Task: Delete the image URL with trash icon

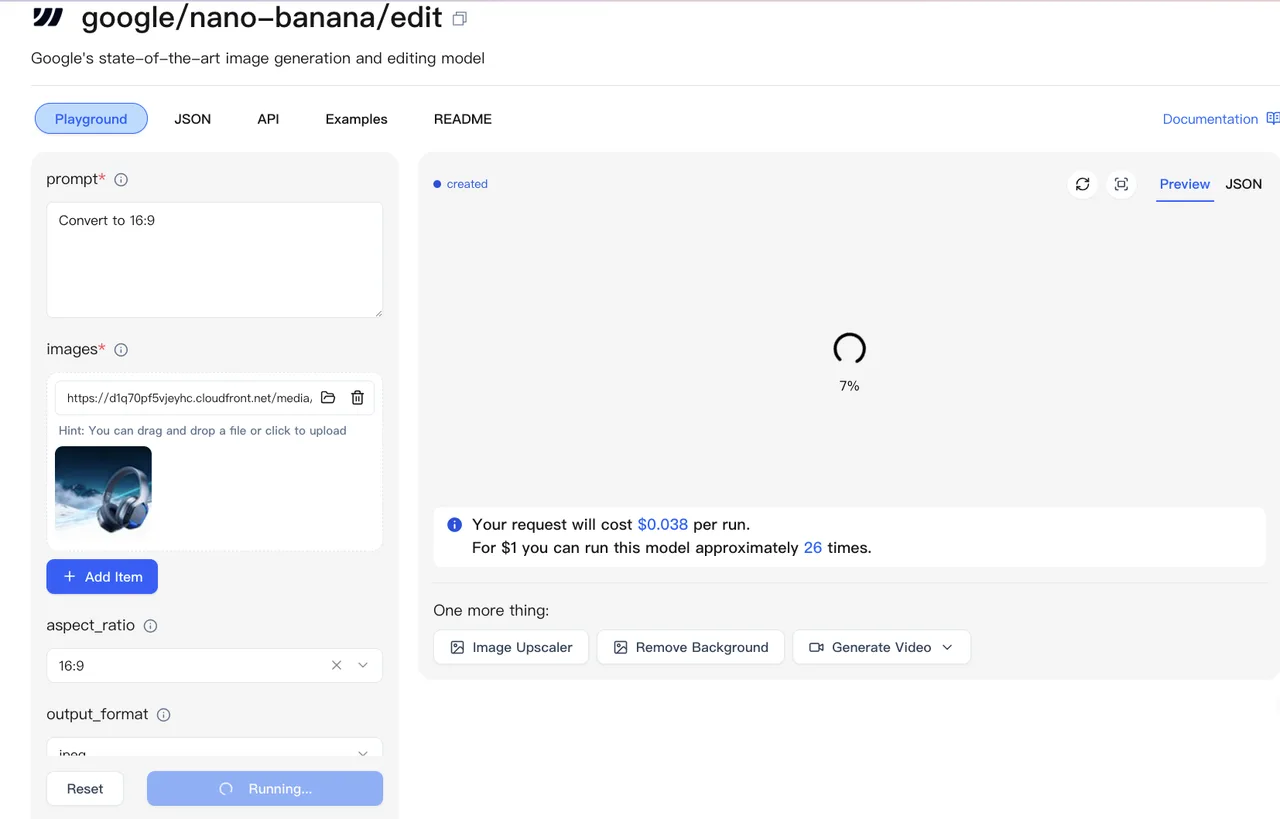Action: (357, 398)
